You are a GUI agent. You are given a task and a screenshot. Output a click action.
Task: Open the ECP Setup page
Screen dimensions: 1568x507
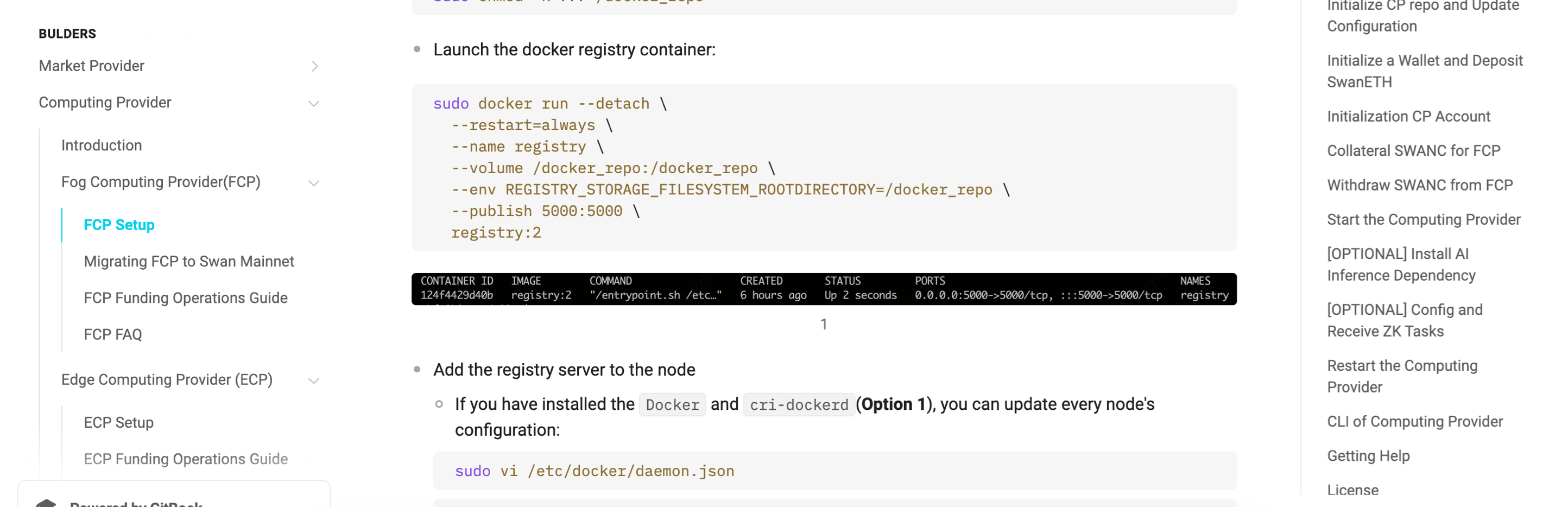[x=119, y=422]
